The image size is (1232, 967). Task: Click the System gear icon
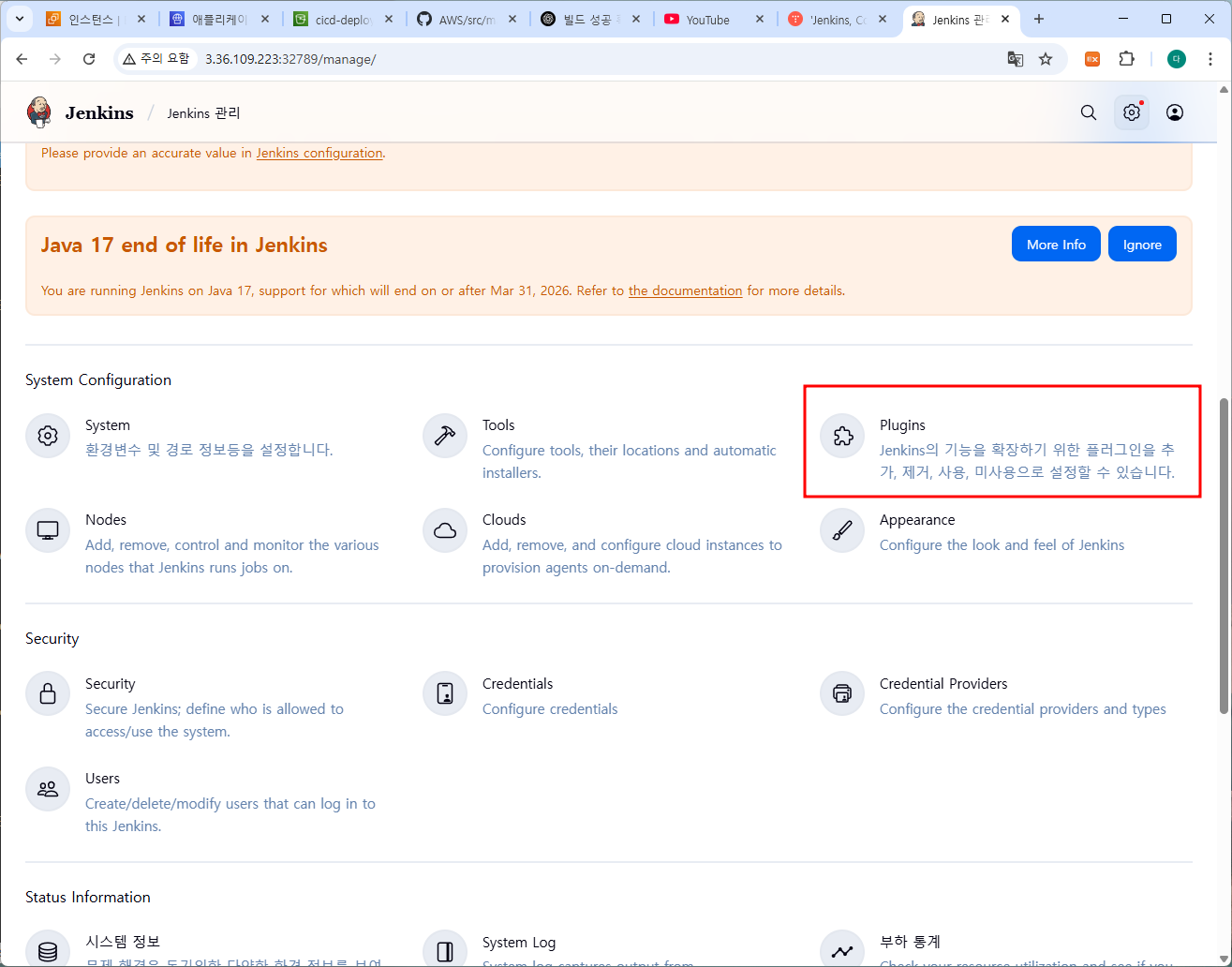(48, 436)
